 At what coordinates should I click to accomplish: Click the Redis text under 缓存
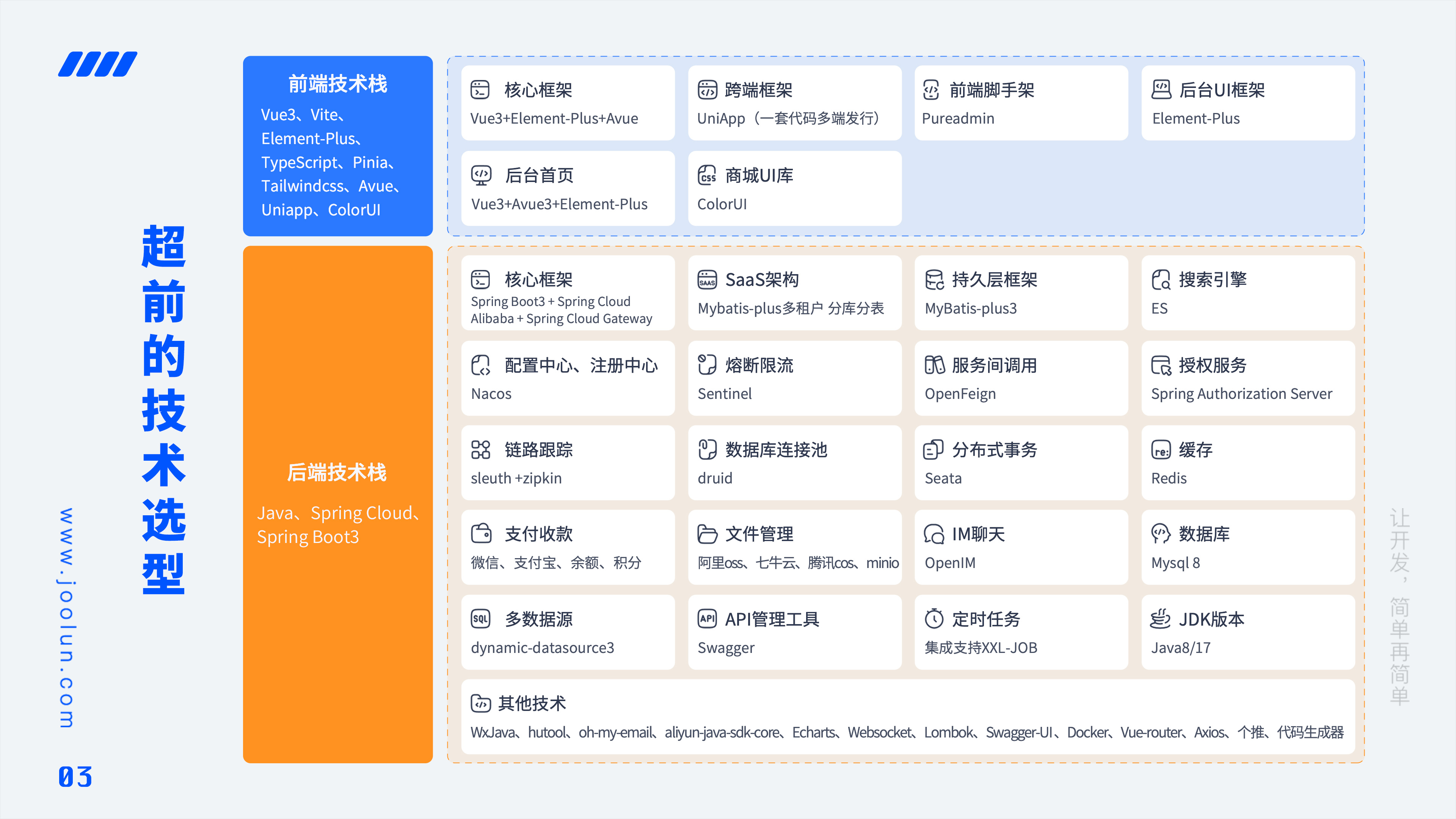coord(1169,478)
